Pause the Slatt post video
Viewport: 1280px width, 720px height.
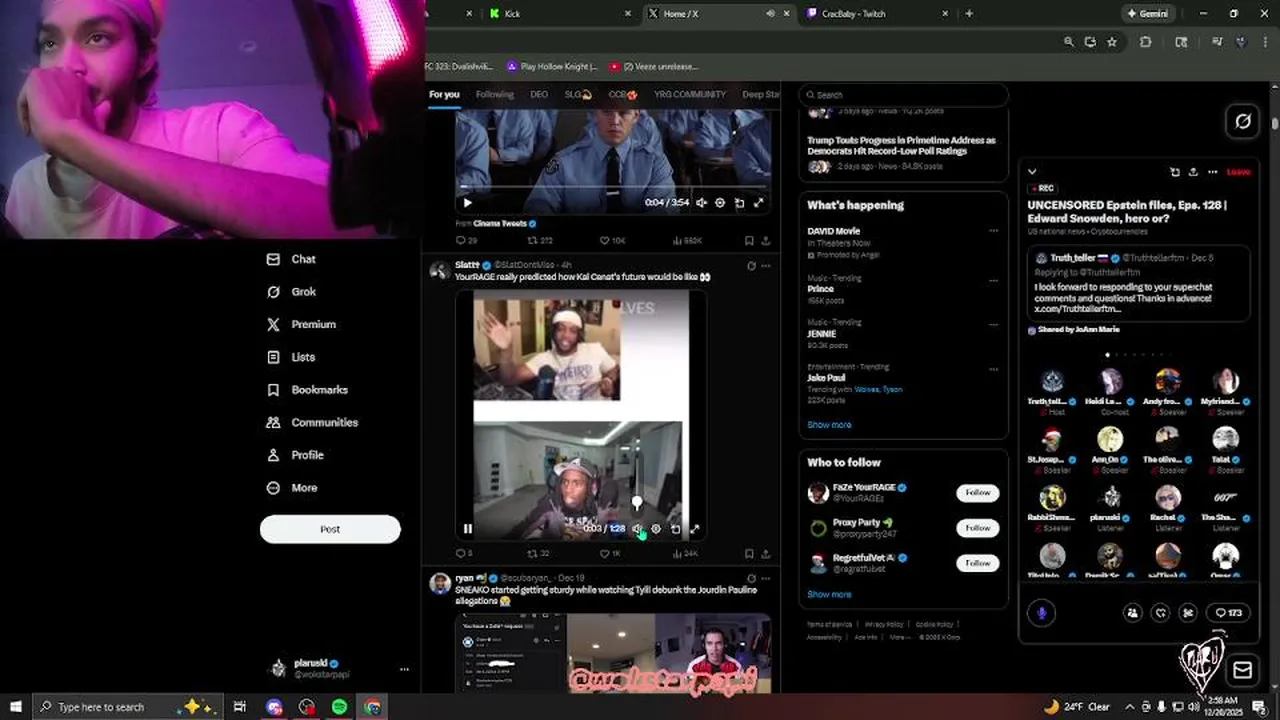(x=467, y=529)
